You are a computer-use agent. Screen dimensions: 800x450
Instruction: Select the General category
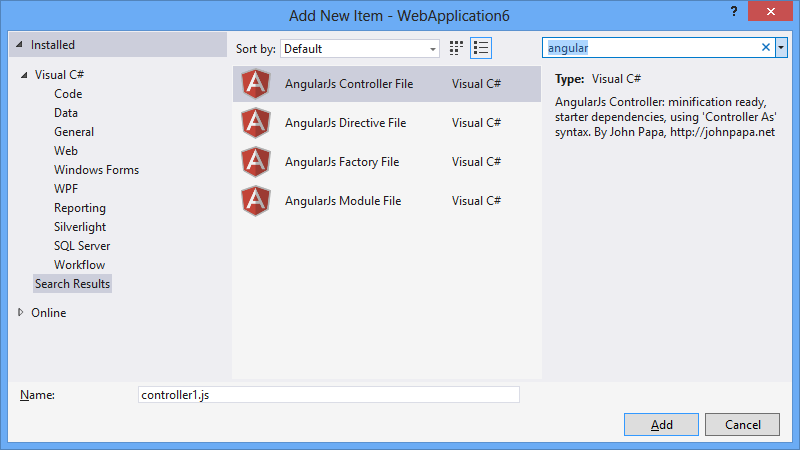click(74, 132)
